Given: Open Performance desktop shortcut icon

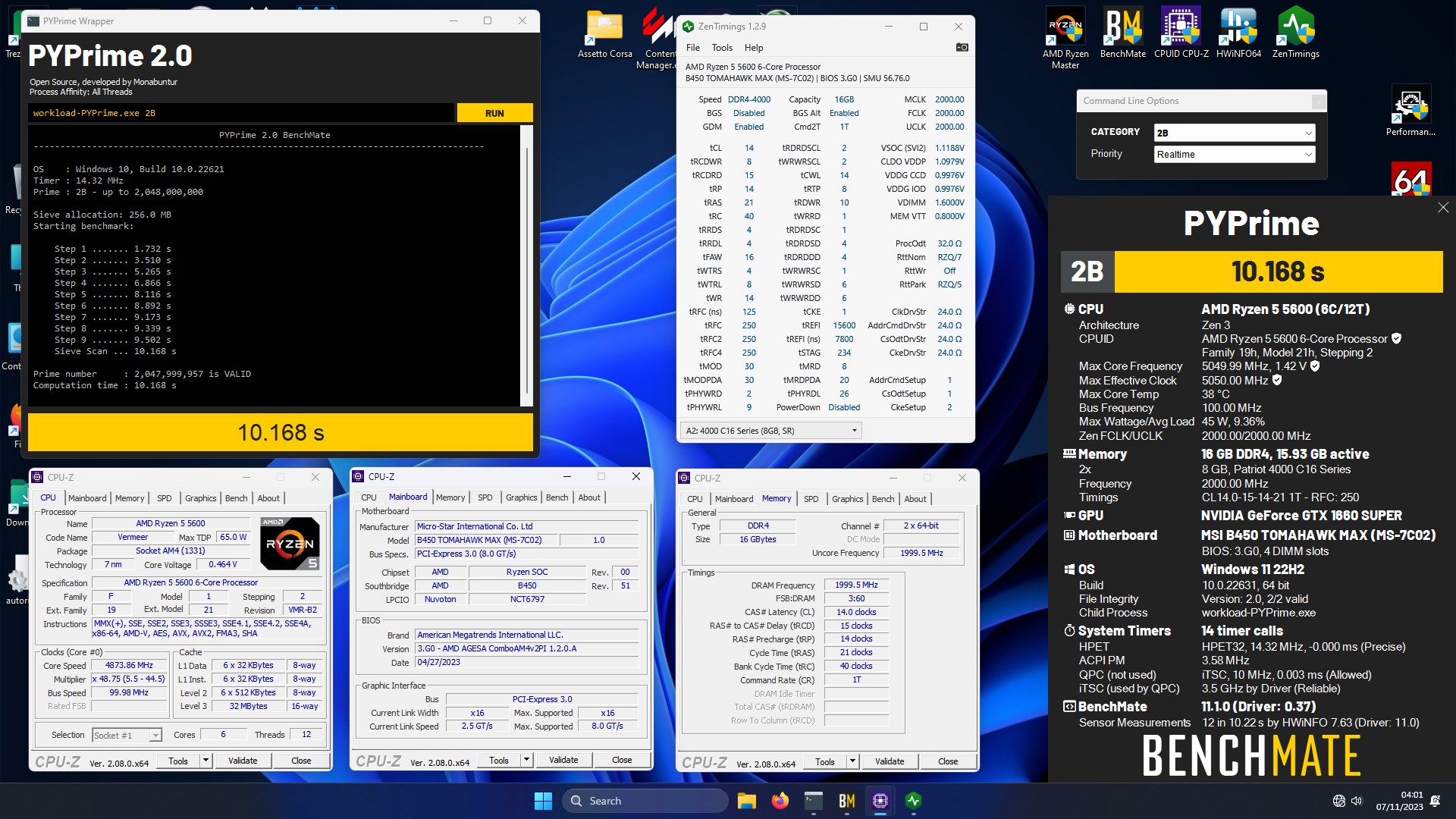Looking at the screenshot, I should coord(1410,111).
